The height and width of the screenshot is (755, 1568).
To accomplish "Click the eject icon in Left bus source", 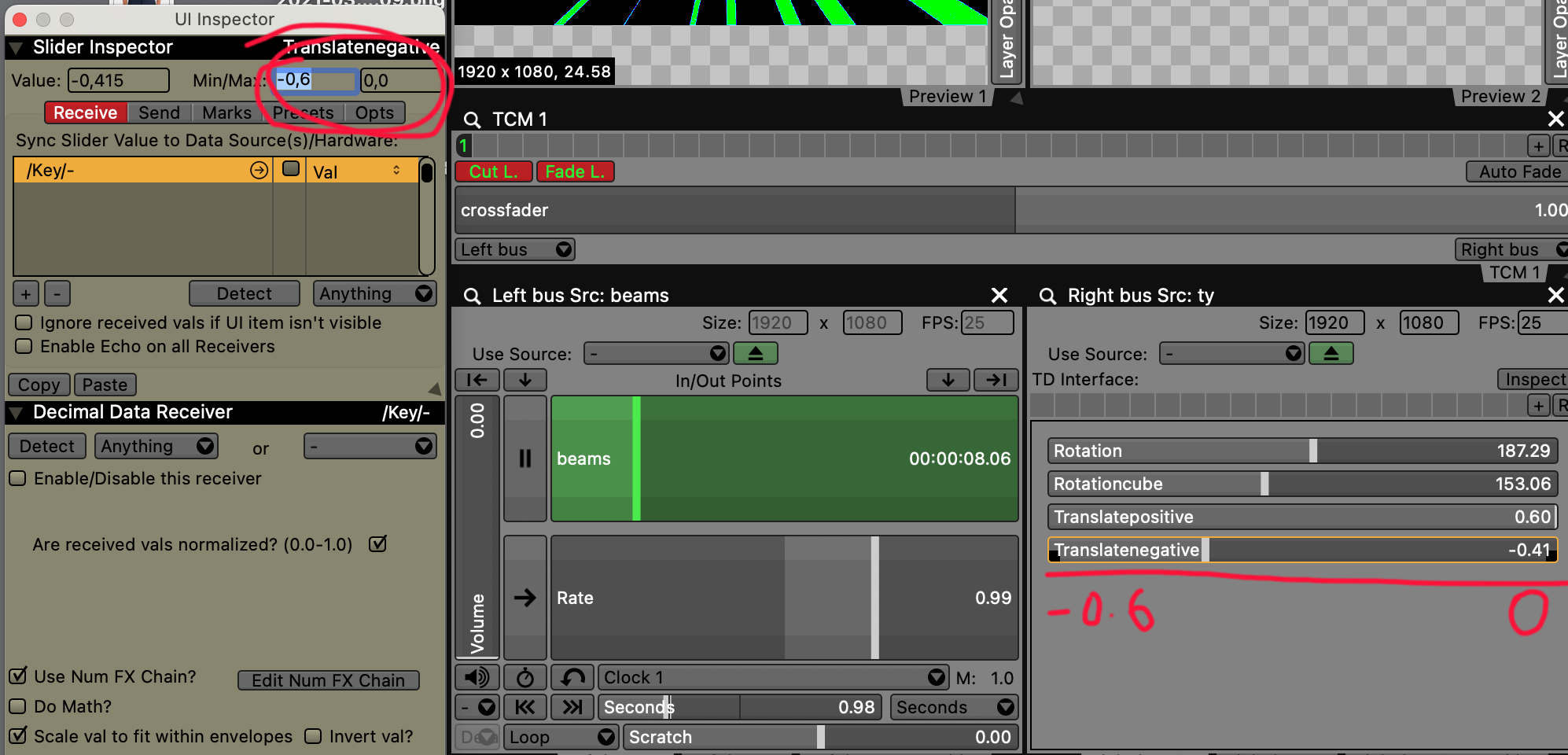I will [755, 354].
